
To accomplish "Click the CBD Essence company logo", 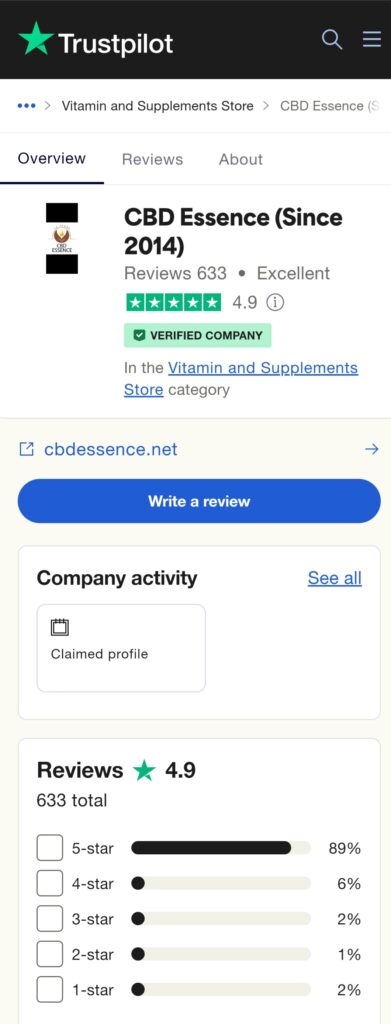I will (x=62, y=238).
